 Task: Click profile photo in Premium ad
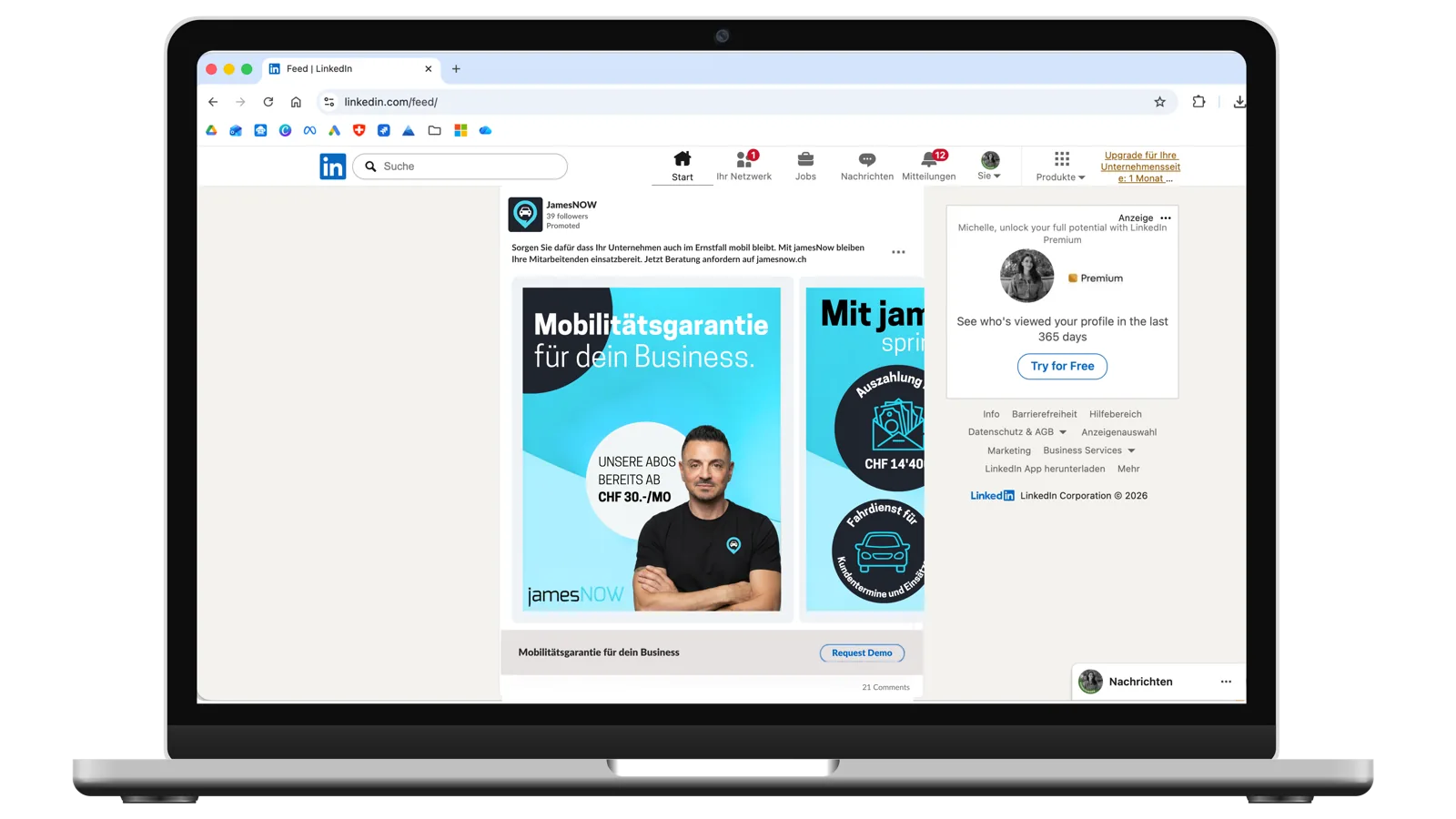tap(1026, 276)
